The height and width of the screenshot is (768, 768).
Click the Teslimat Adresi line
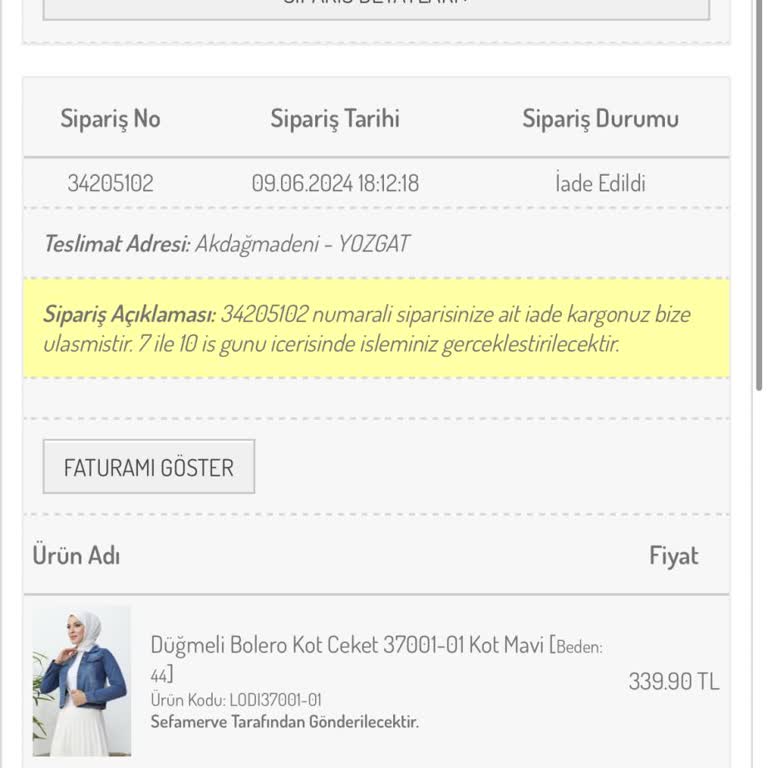click(226, 243)
